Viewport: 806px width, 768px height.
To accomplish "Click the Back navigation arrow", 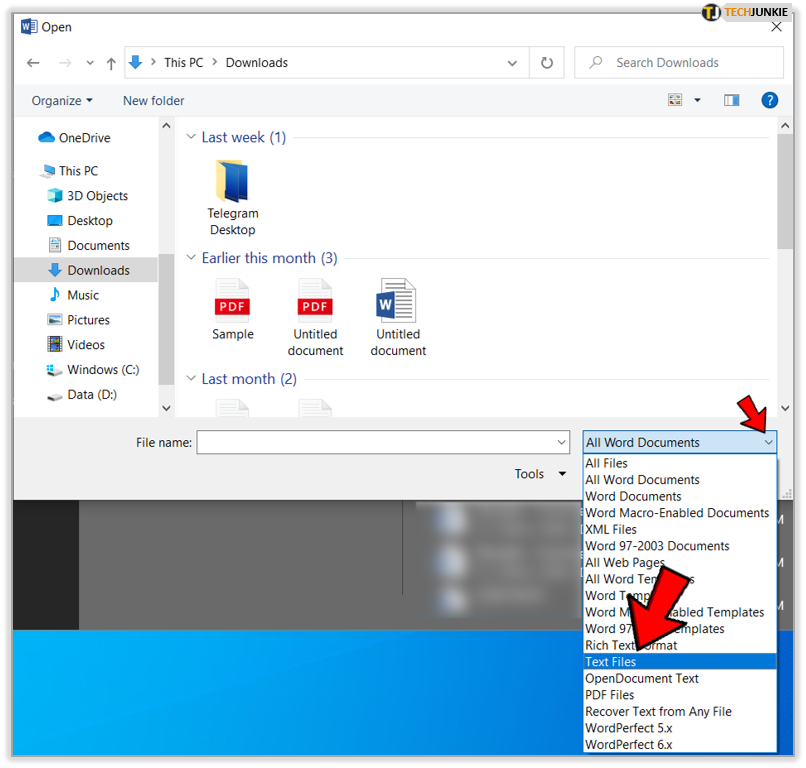I will point(33,63).
